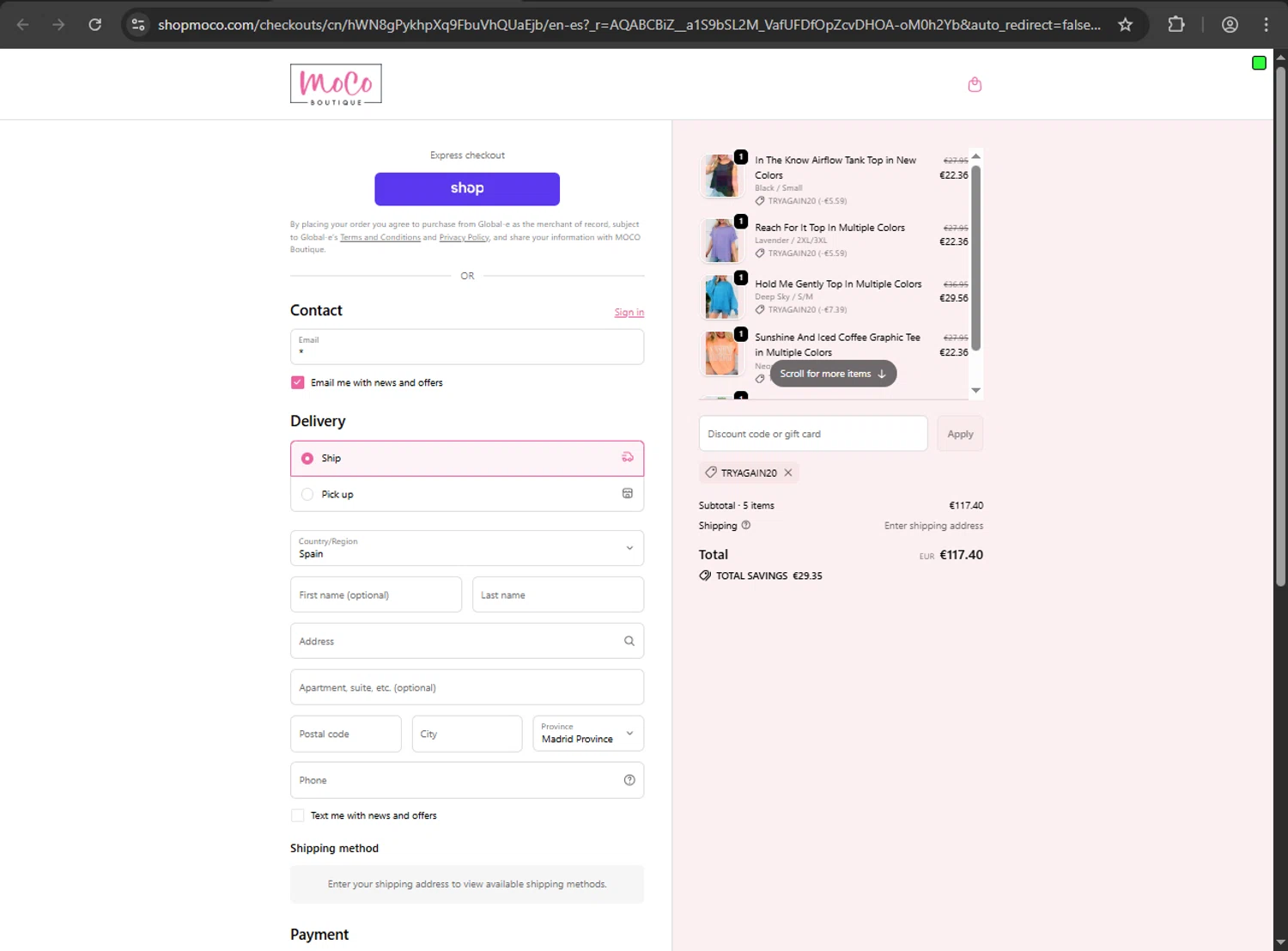
Task: Open the browser profile avatar icon
Action: pos(1230,25)
